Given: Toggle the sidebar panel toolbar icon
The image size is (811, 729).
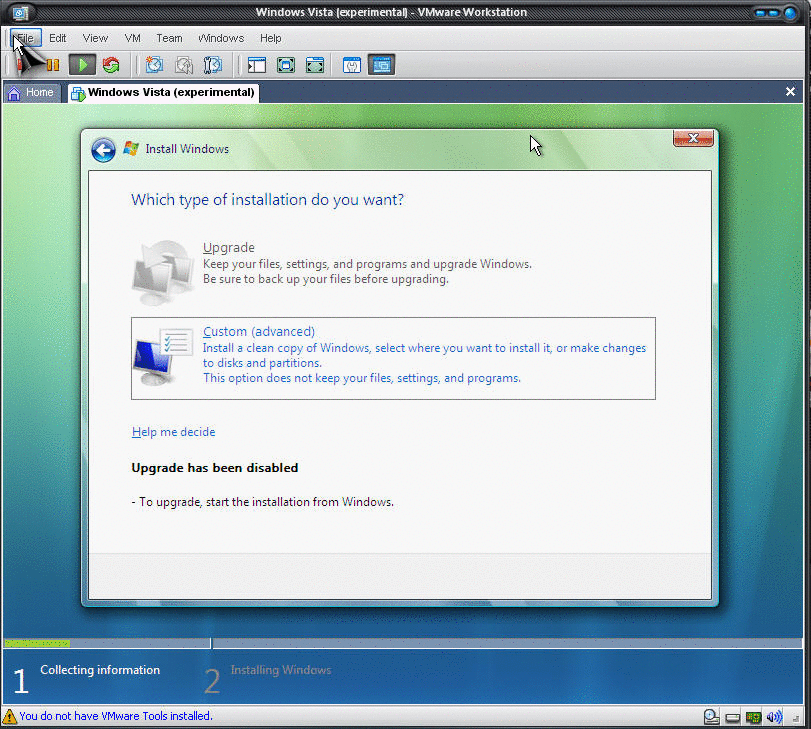Looking at the screenshot, I should point(257,65).
